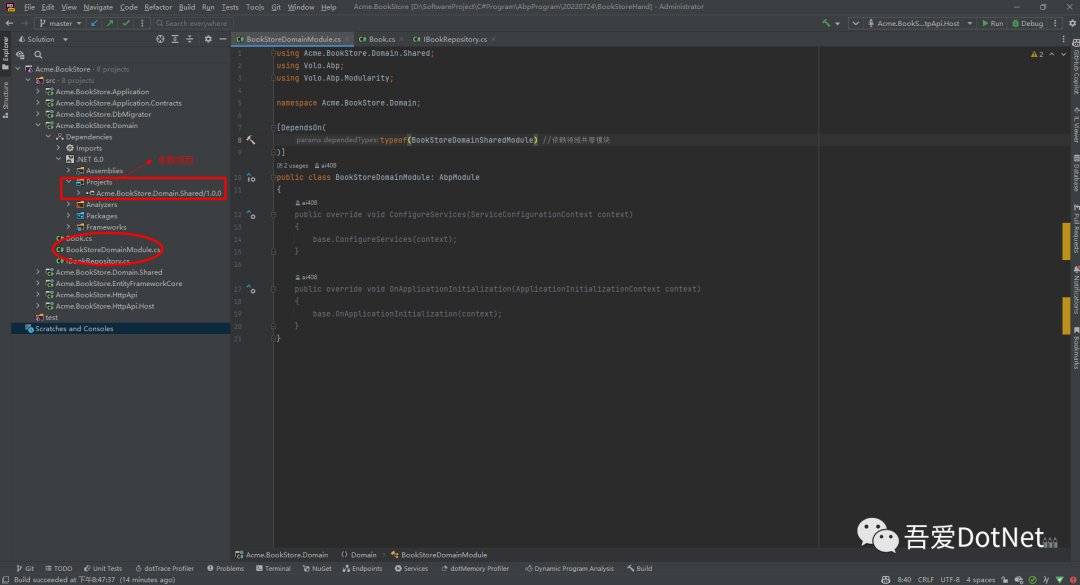Click the Run button
Screen dimensions: 1080x585
(993, 23)
